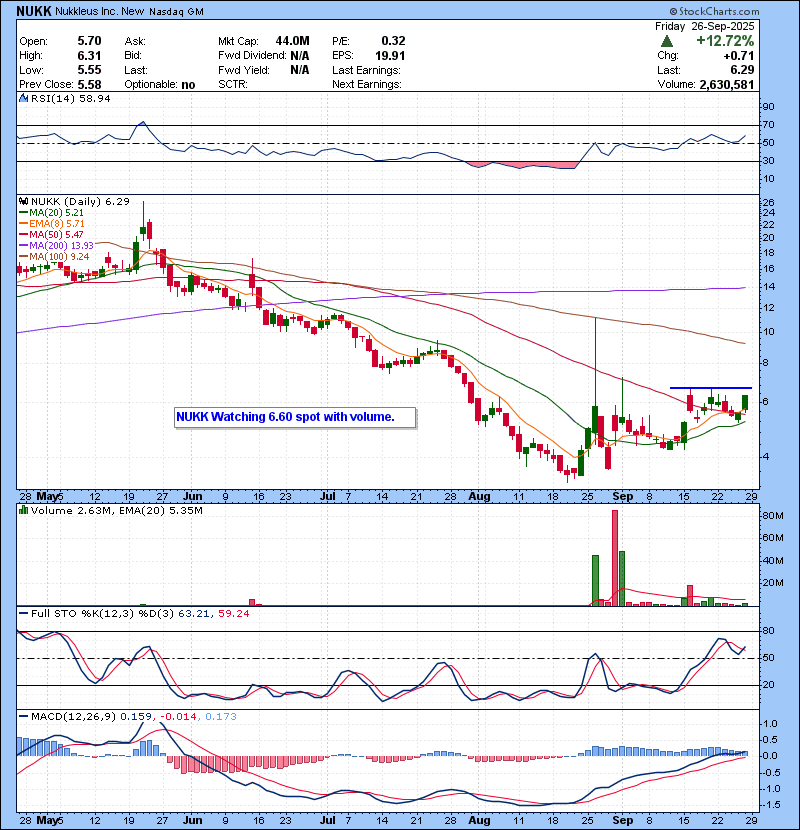Screen dimensions: 800x830
Task: Click the MACD(12,26,9) label
Action: click(x=73, y=717)
